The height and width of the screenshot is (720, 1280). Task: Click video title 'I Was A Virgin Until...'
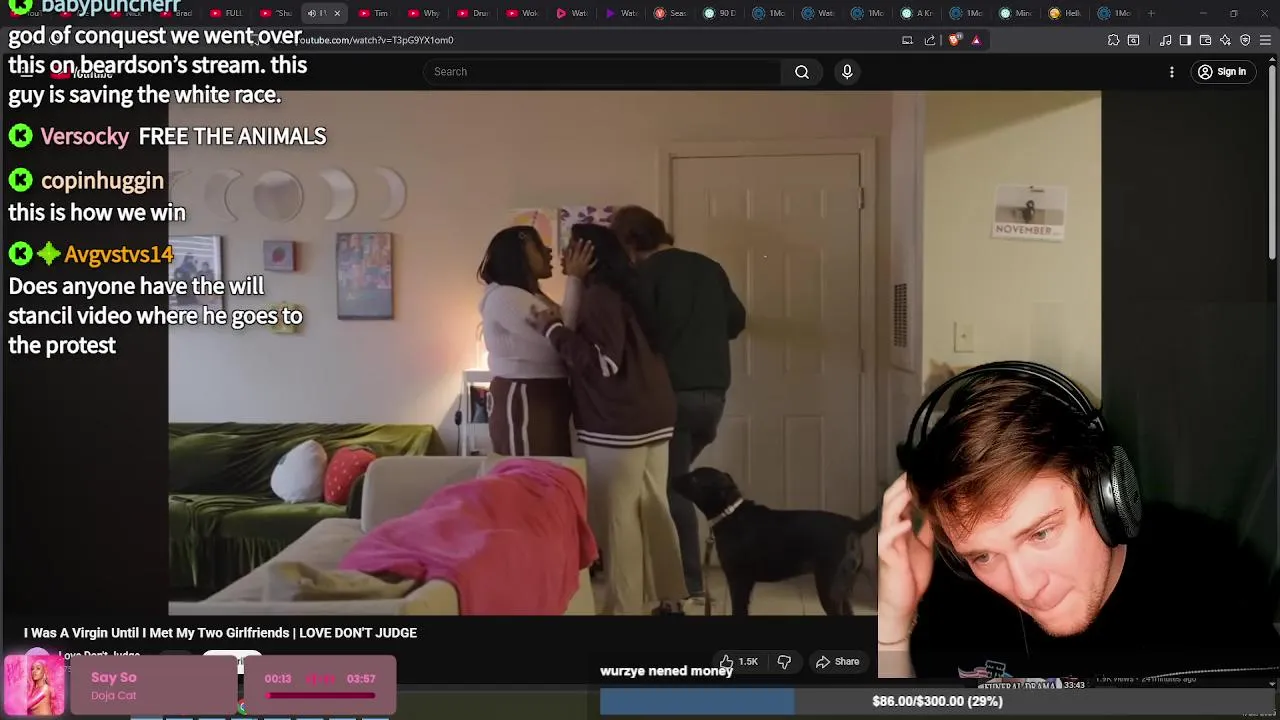click(x=220, y=633)
